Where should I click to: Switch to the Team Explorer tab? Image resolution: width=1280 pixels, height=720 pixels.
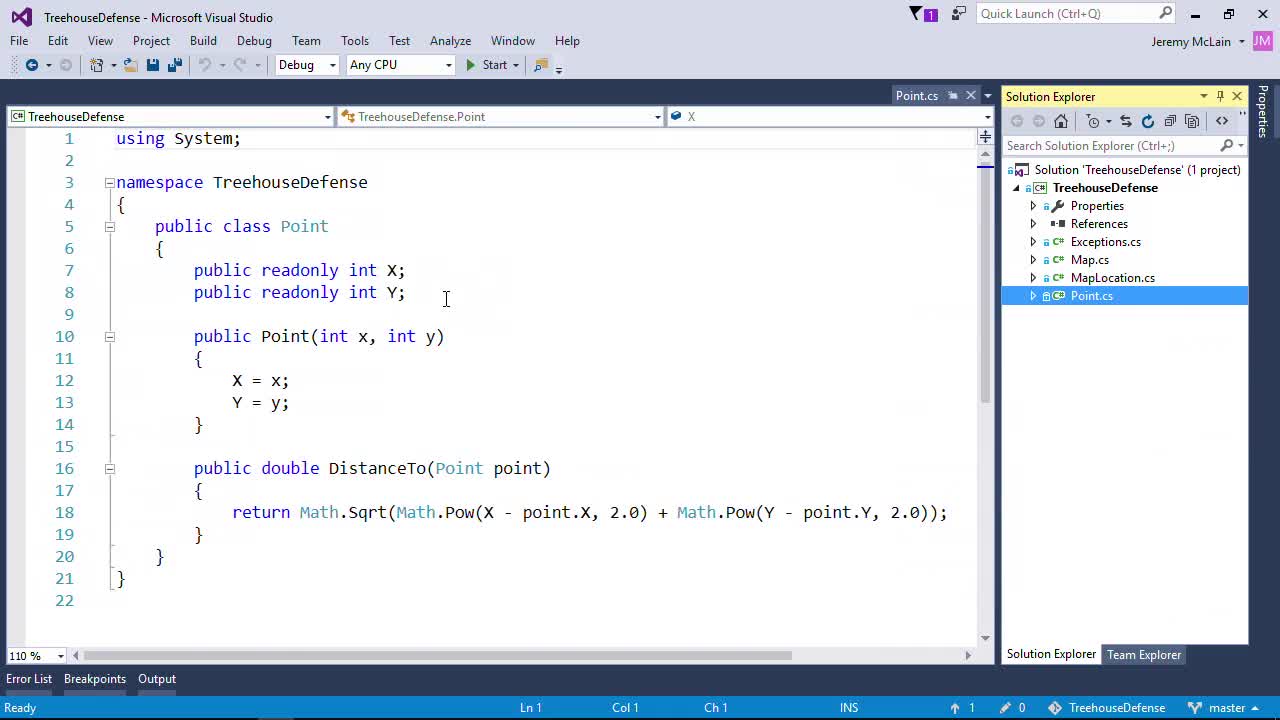click(1144, 655)
